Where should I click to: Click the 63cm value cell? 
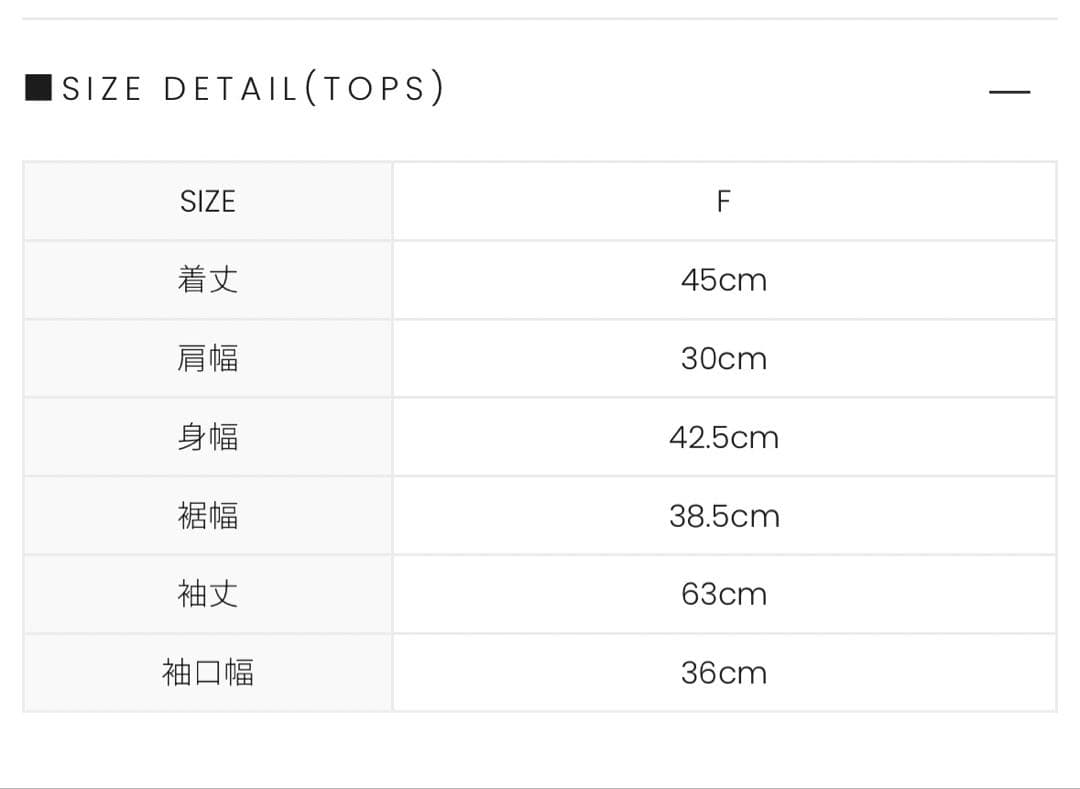pyautogui.click(x=724, y=594)
